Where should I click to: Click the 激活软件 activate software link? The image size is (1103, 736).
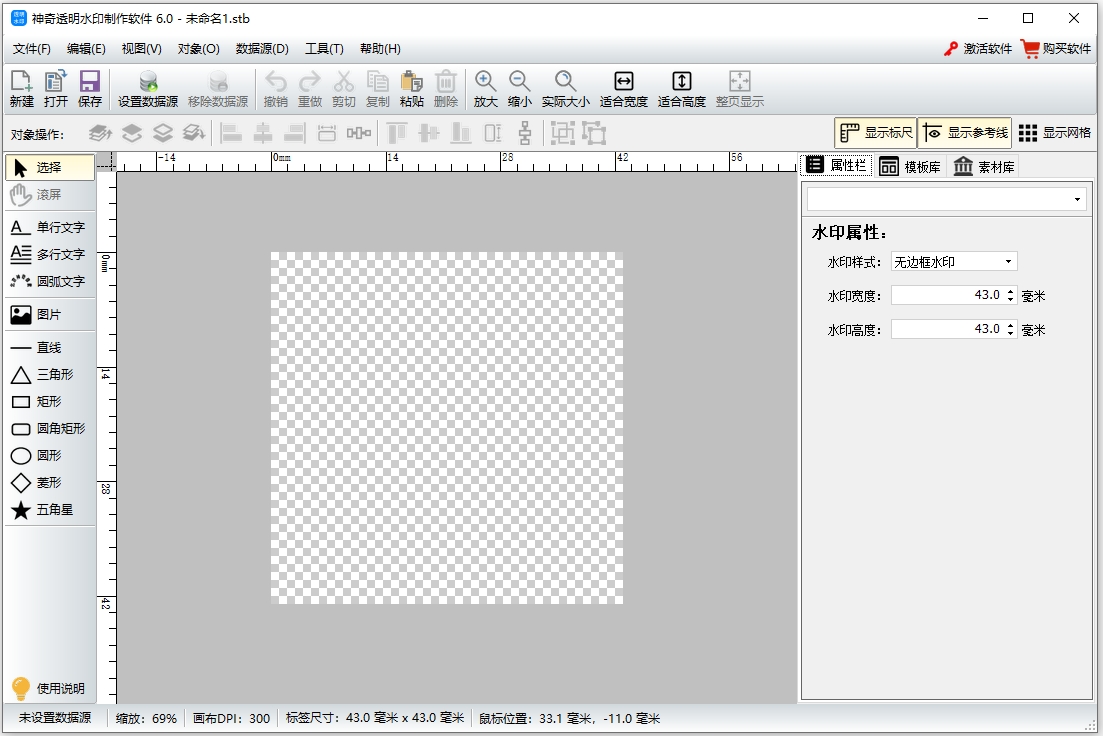coord(978,49)
